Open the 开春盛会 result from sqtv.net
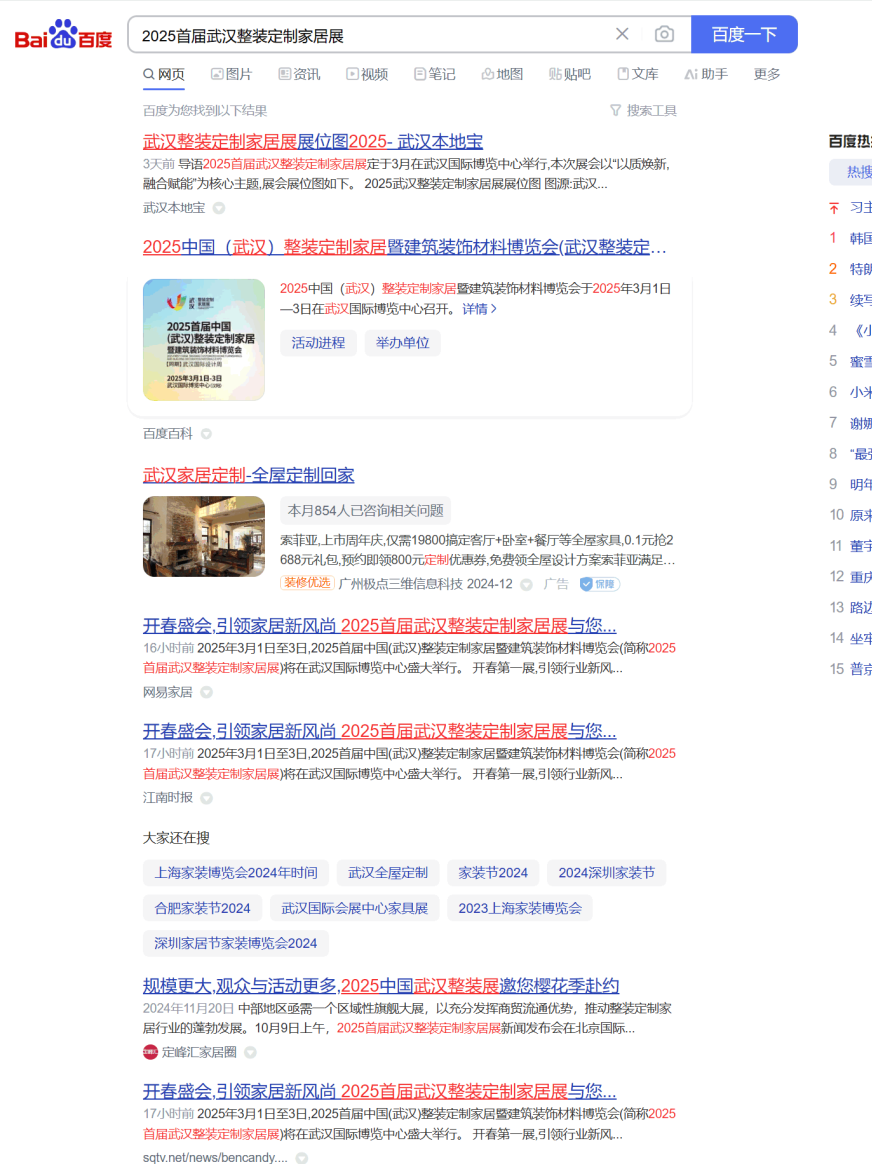The height and width of the screenshot is (1164, 872). pos(379,1091)
